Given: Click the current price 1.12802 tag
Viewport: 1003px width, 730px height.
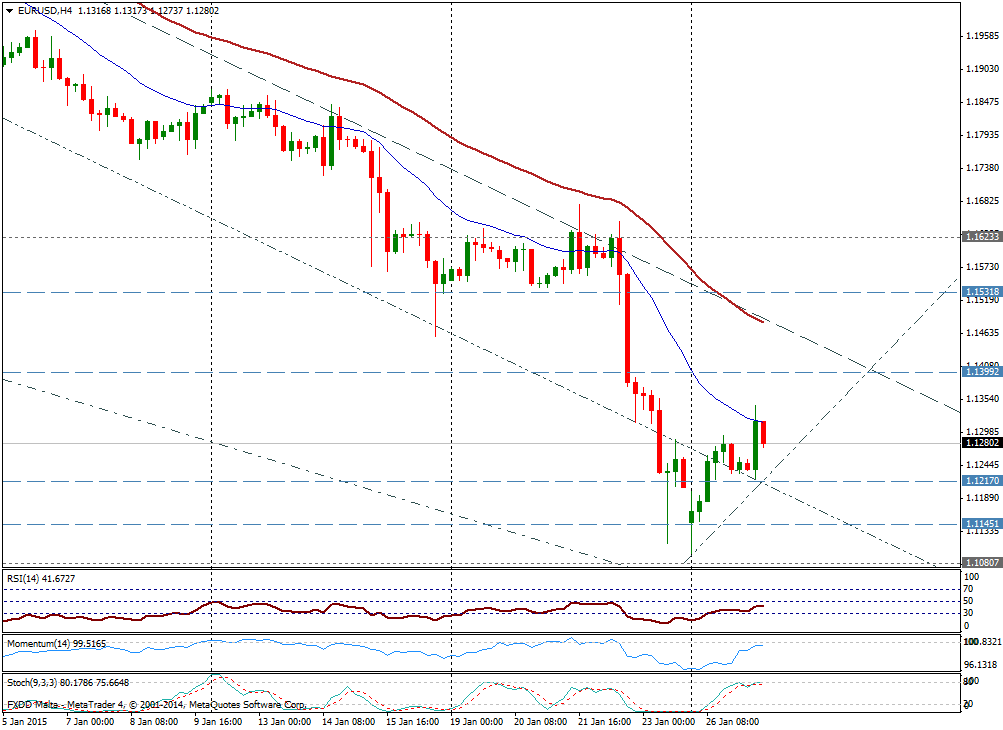Looking at the screenshot, I should click(x=979, y=443).
